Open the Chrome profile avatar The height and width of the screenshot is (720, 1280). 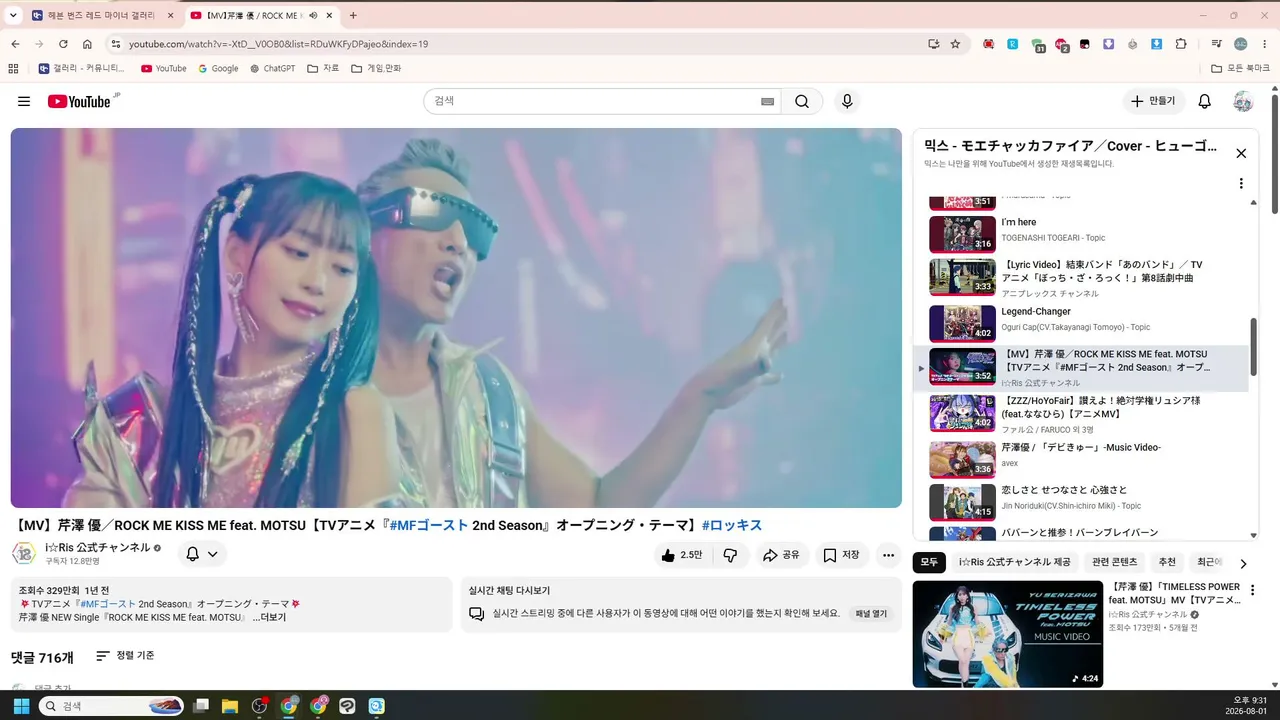1240,44
